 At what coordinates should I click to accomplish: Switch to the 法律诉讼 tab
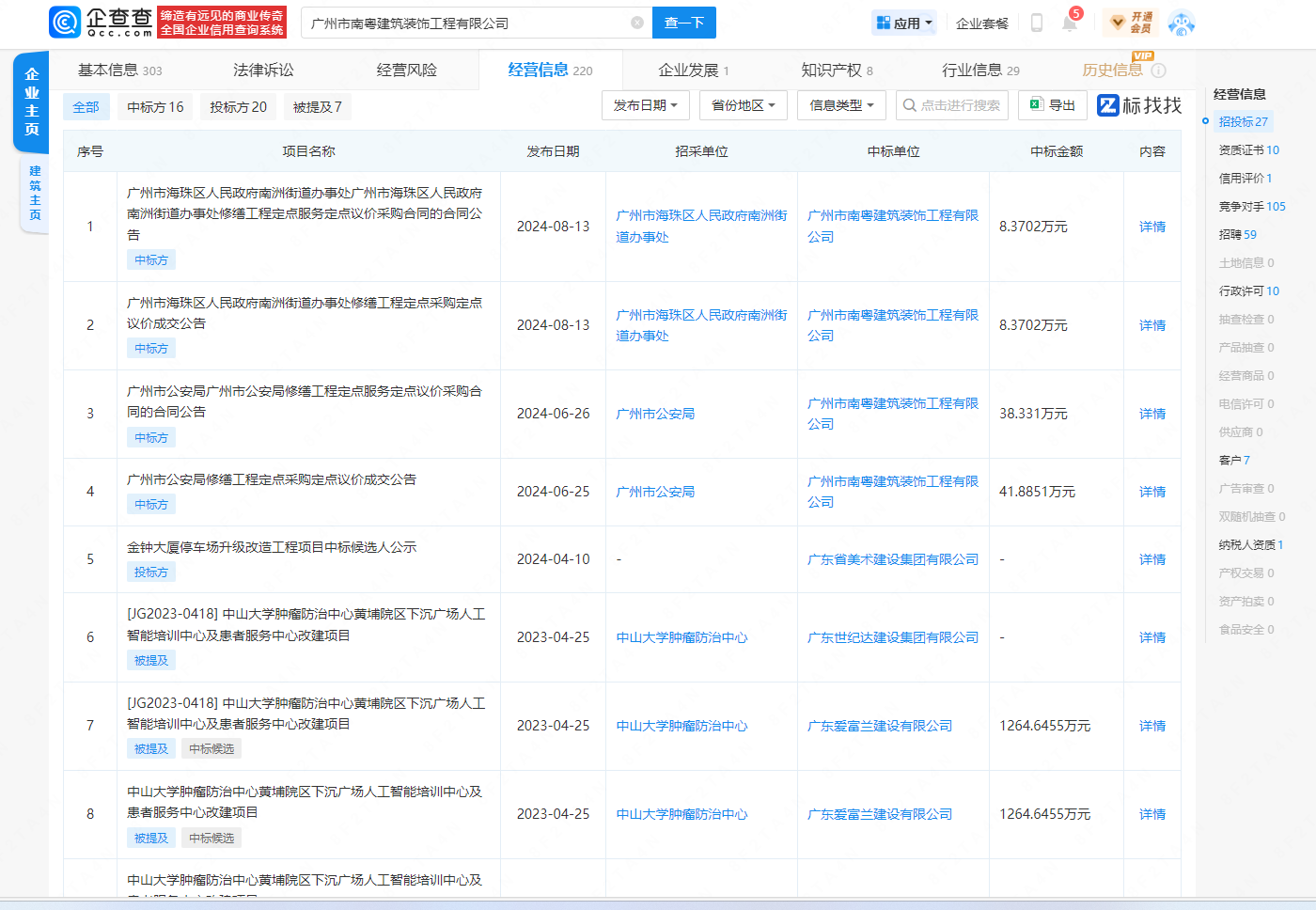tap(263, 71)
